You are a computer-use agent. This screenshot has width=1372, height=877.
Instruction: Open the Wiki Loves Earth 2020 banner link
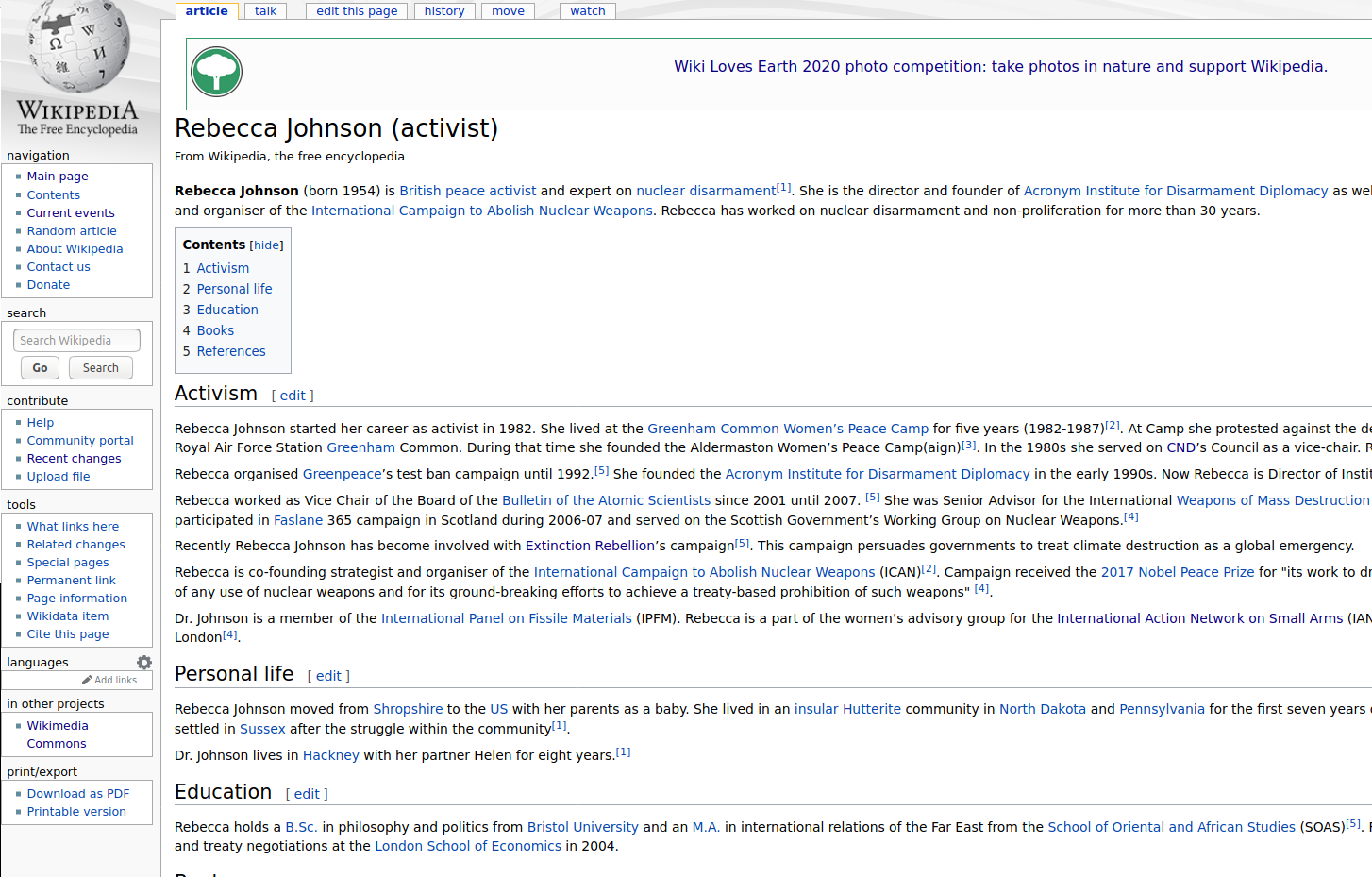coord(1000,67)
